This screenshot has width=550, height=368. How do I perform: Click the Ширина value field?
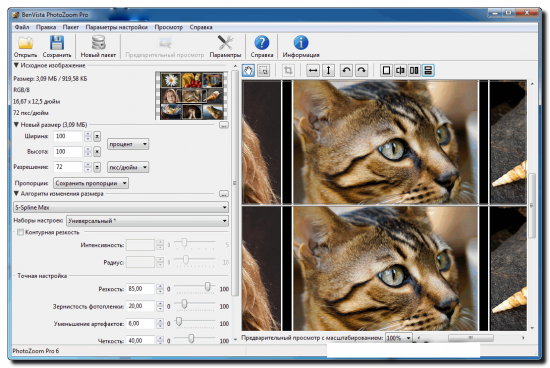(x=68, y=136)
